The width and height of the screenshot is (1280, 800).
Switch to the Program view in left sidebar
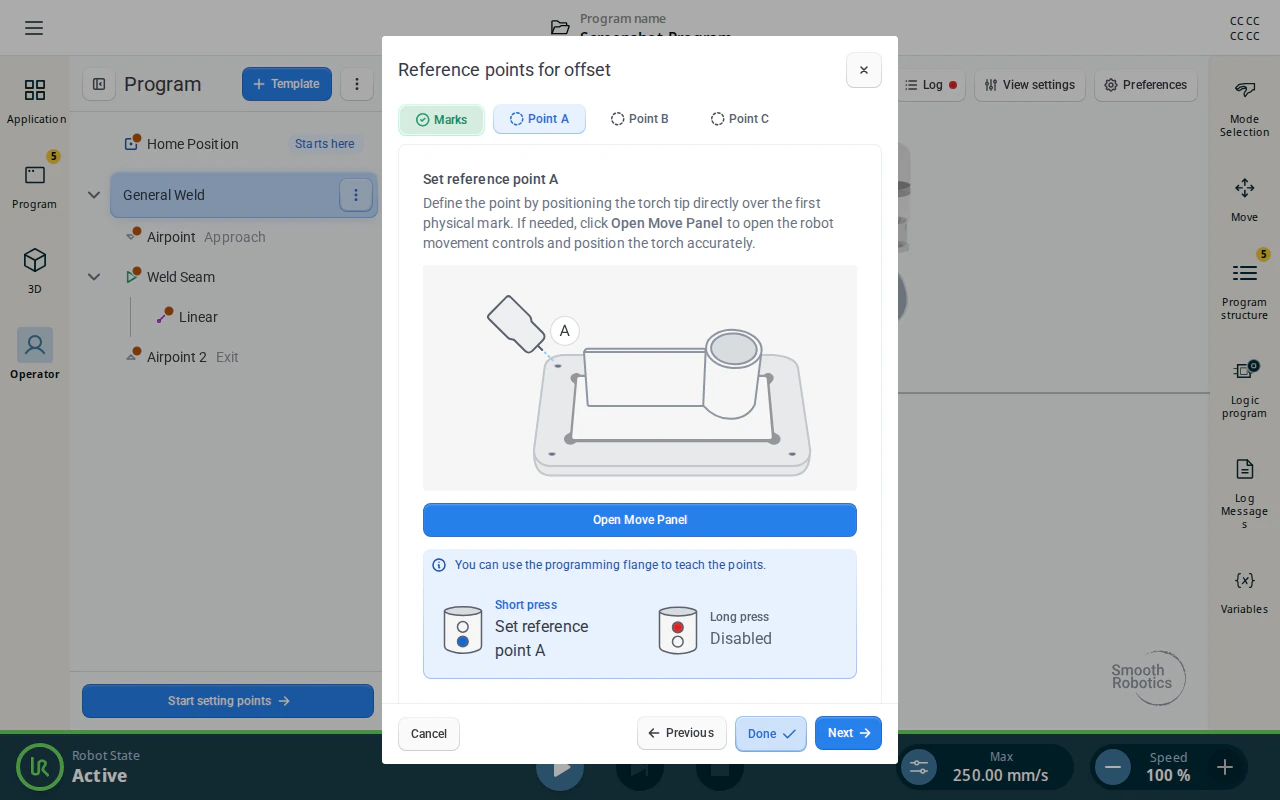click(35, 186)
